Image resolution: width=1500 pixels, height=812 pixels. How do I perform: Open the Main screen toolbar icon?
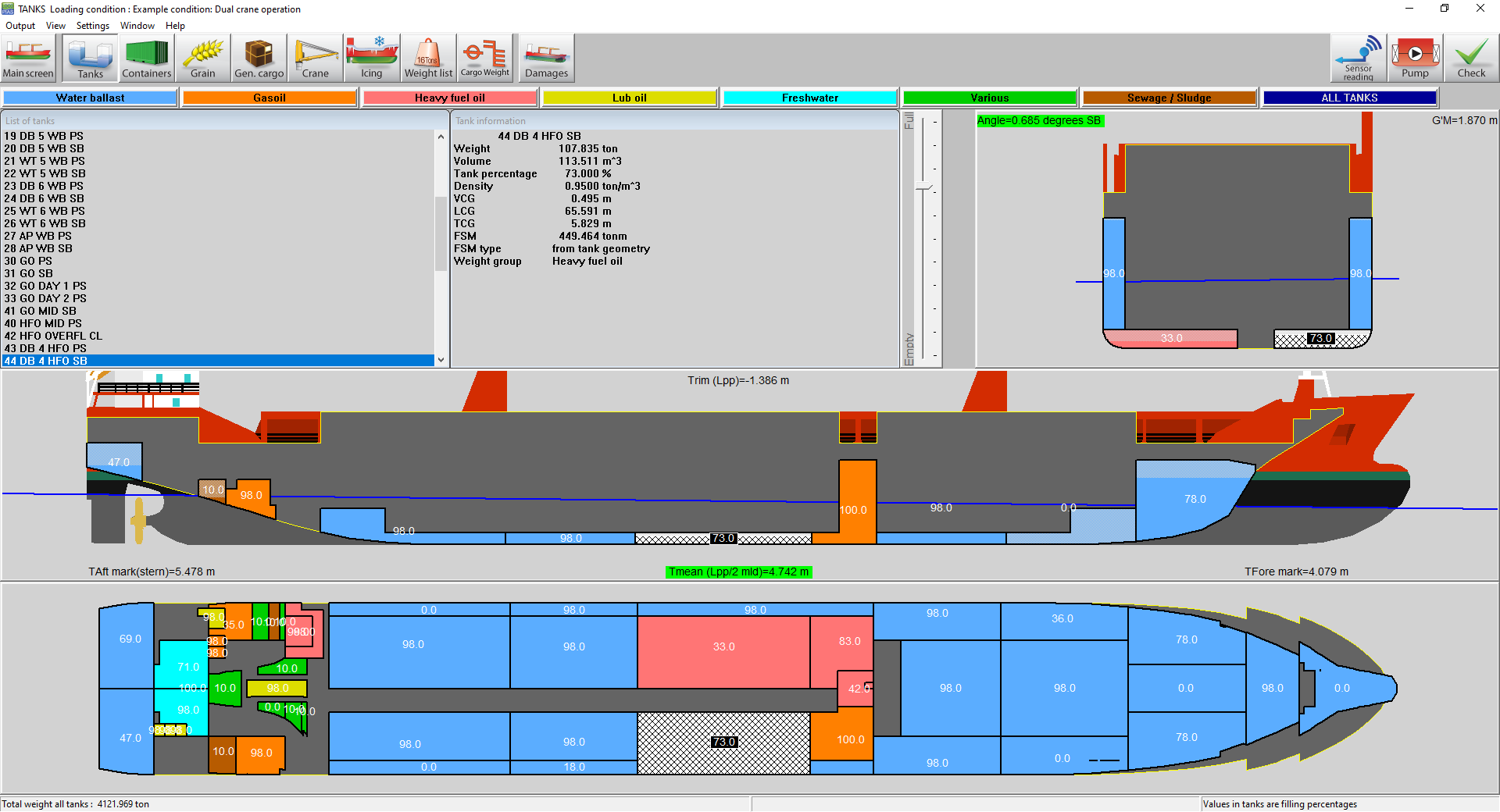(x=28, y=59)
